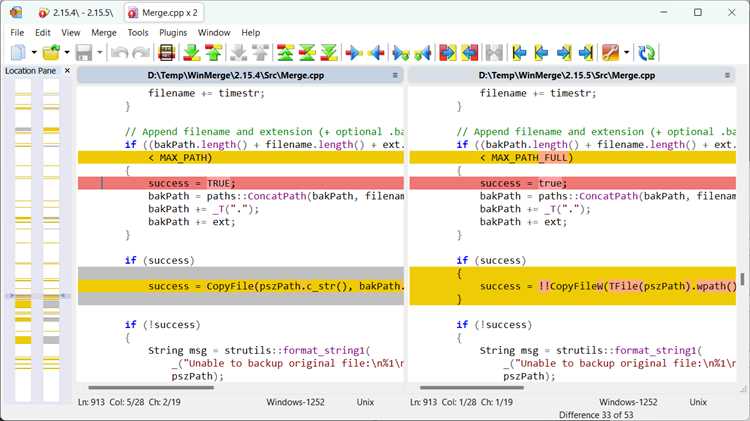The height and width of the screenshot is (421, 750).
Task: Open the left pane header menu icon
Action: click(x=395, y=75)
